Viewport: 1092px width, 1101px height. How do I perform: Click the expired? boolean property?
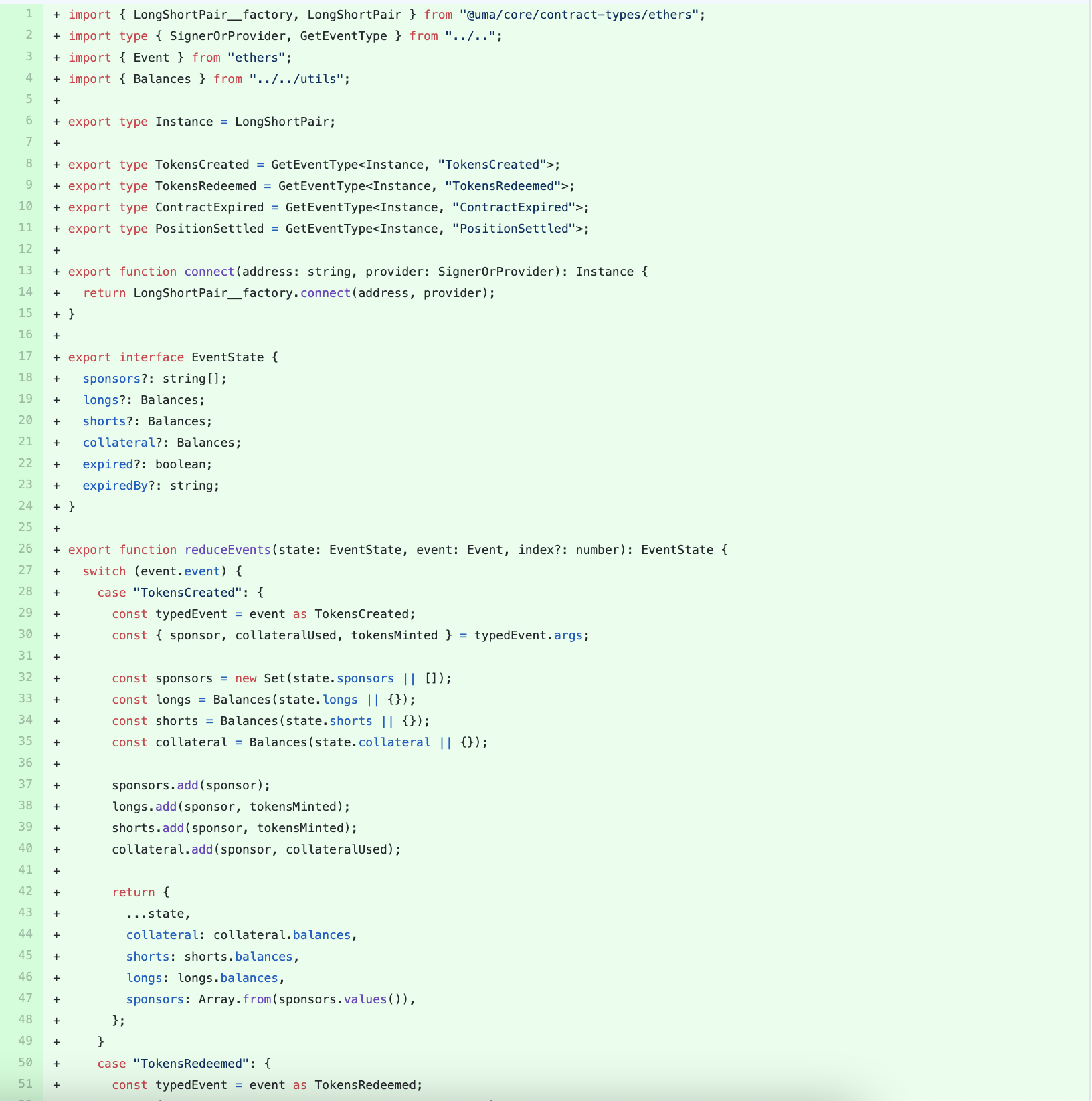click(112, 464)
